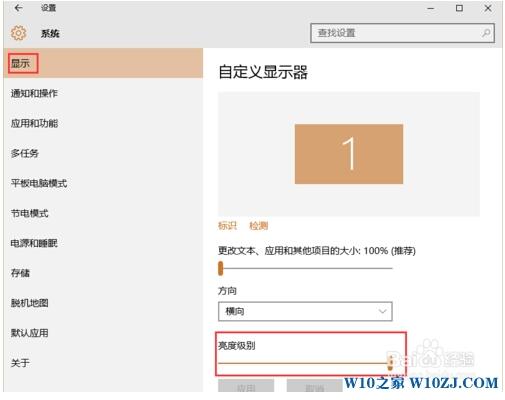Image resolution: width=505 pixels, height=400 pixels.
Task: Select 默认应用 in the sidebar
Action: click(x=30, y=333)
